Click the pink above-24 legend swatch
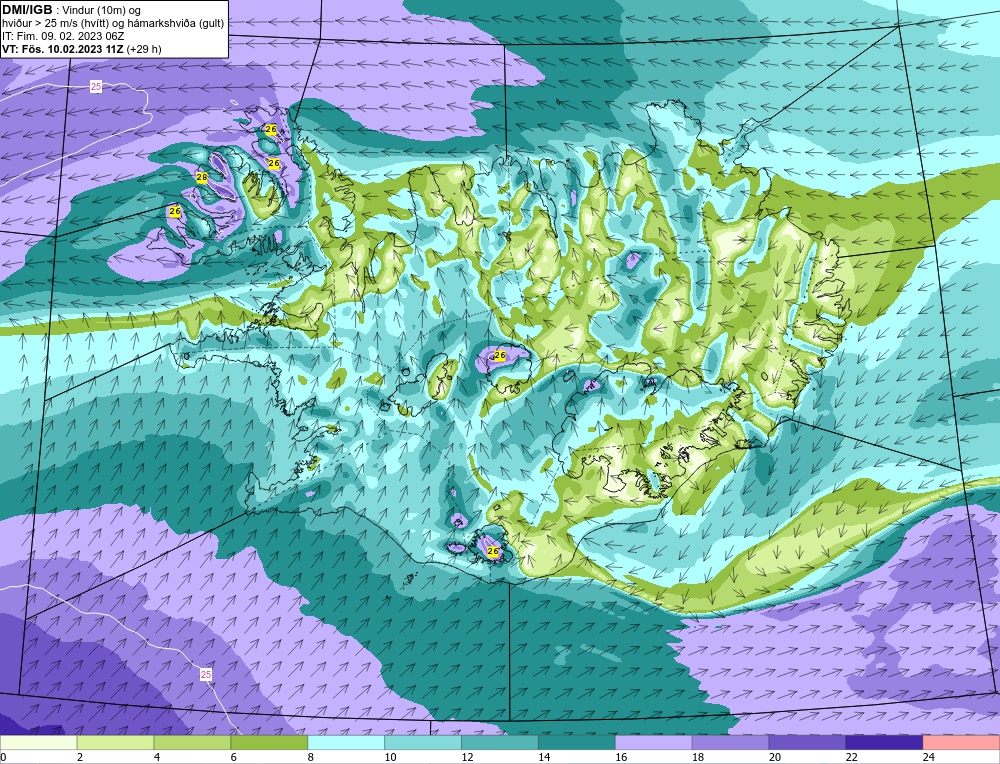 [x=961, y=743]
